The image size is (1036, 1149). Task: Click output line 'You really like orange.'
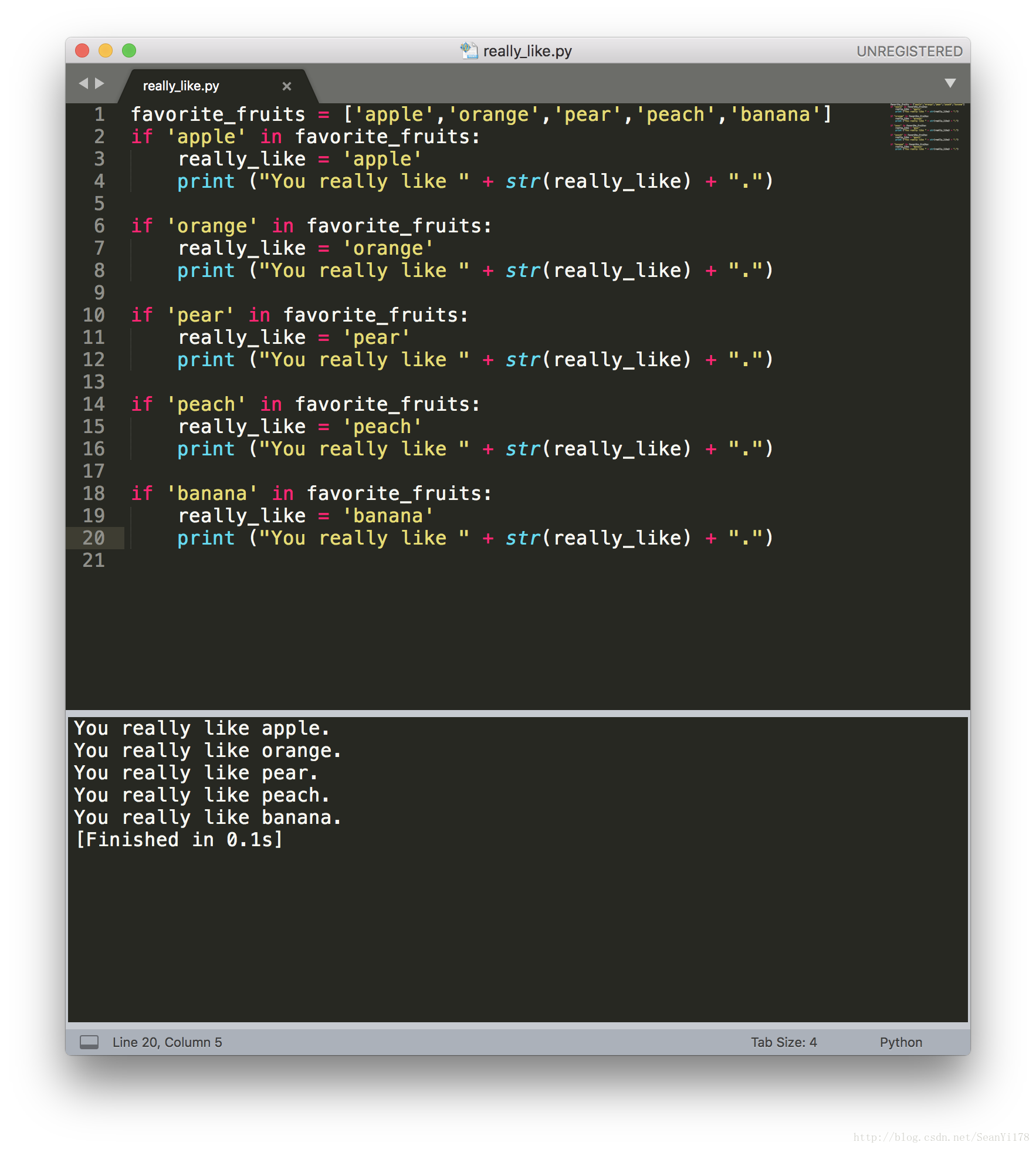point(208,751)
